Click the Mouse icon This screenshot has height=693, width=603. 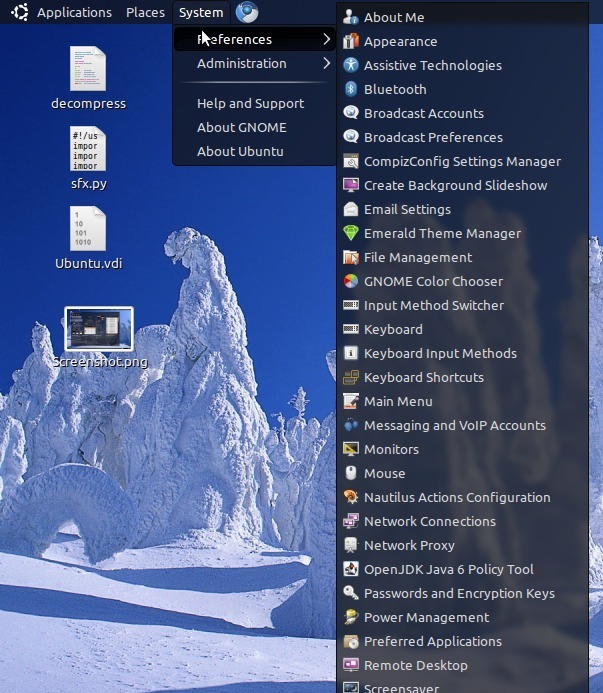click(x=351, y=473)
